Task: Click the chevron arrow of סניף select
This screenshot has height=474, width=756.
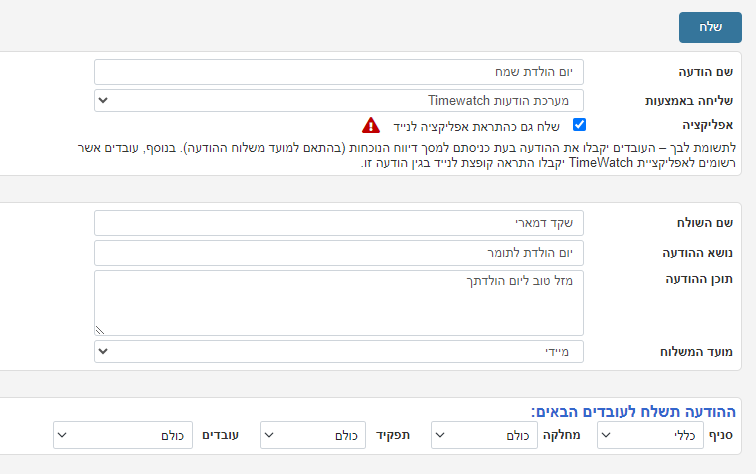Action: tap(607, 435)
